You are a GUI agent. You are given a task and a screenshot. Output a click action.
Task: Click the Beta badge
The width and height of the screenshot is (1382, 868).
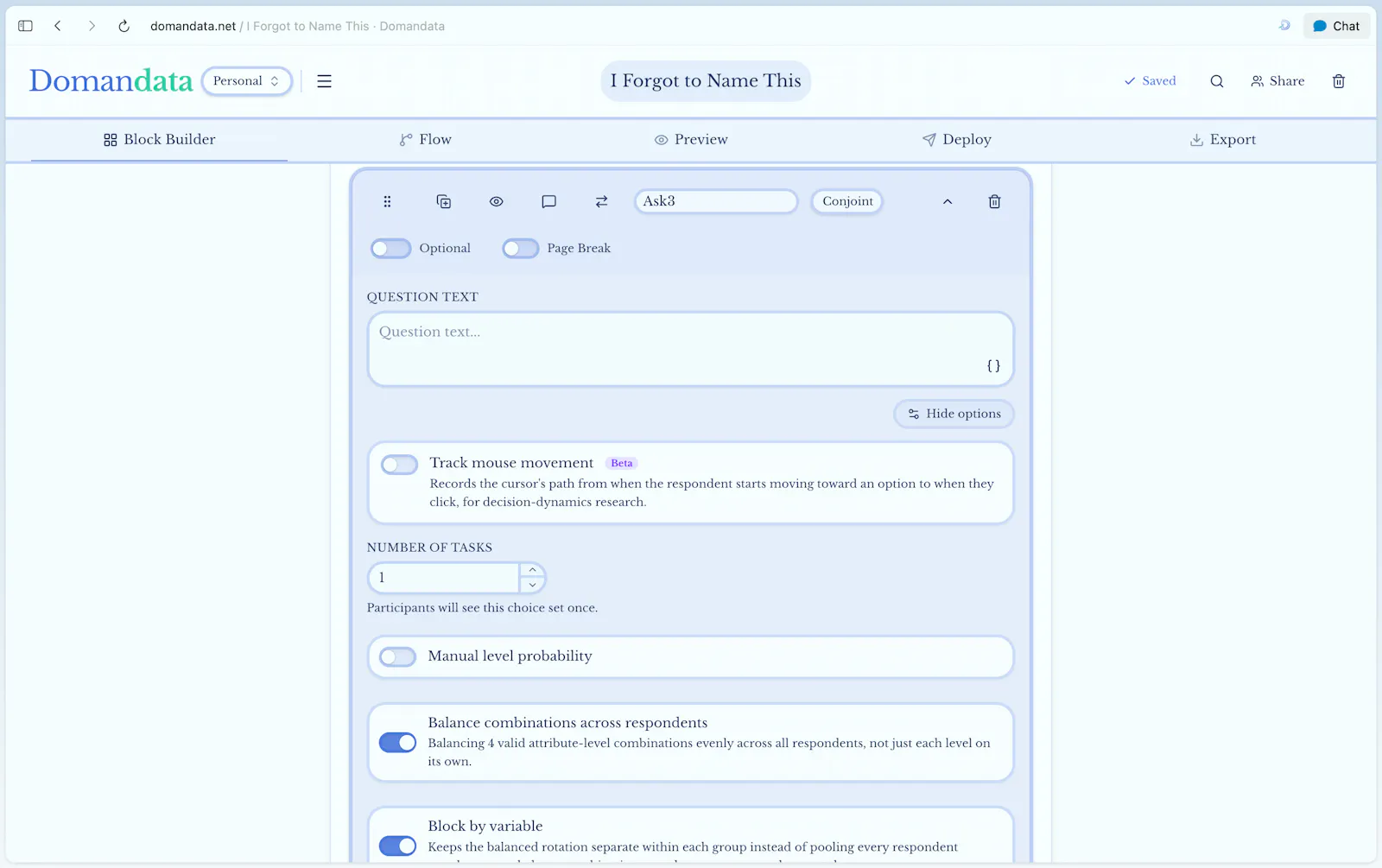[621, 463]
